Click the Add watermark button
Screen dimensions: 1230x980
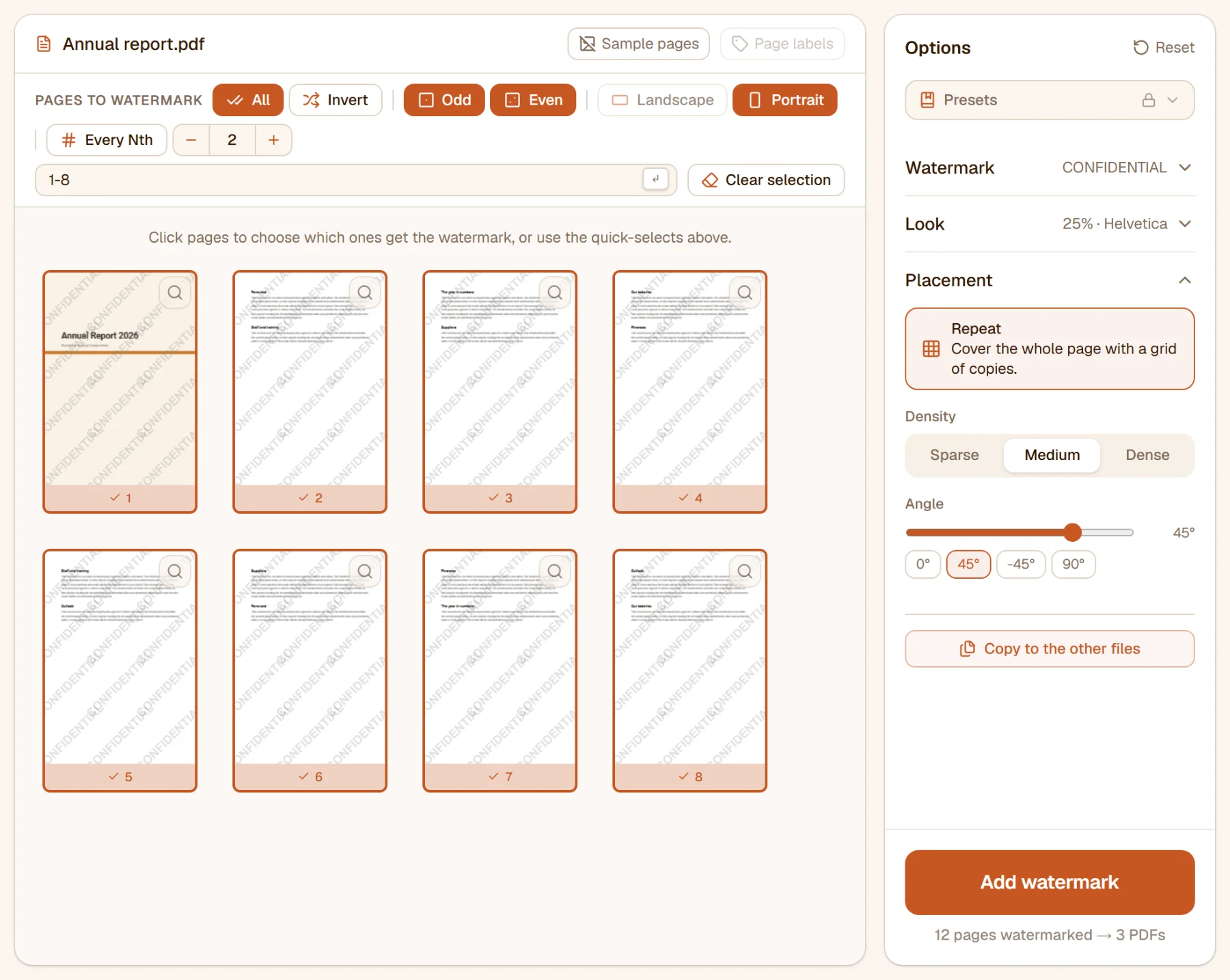(1050, 882)
